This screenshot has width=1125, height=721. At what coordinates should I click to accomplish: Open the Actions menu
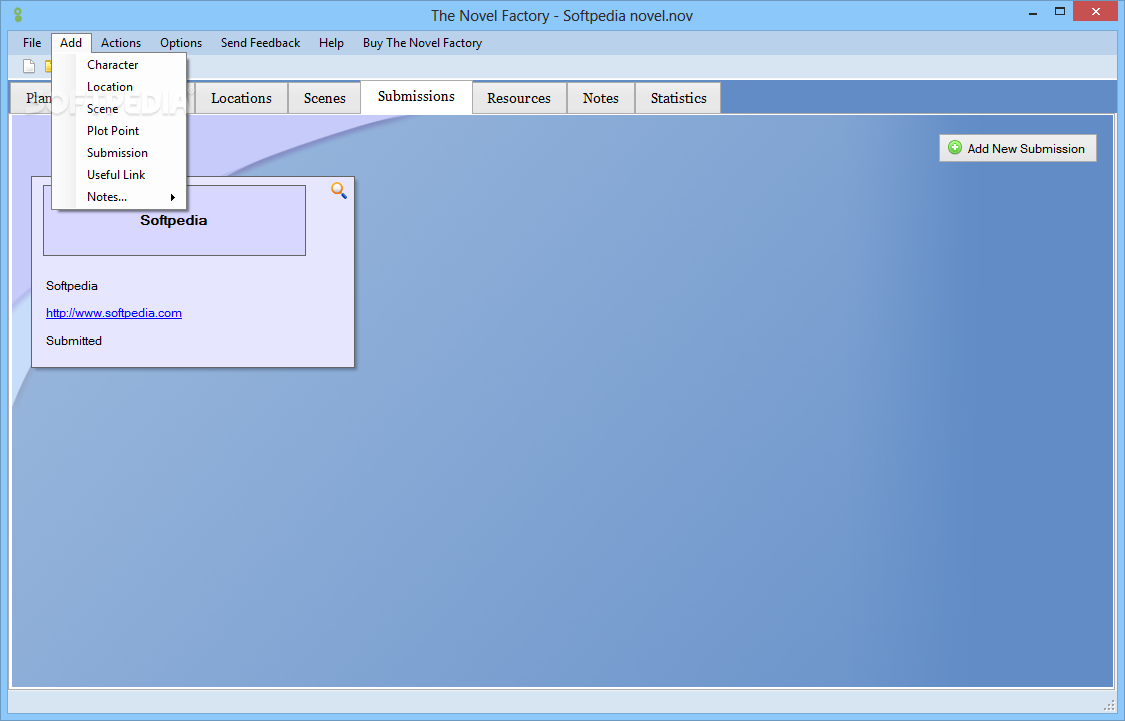click(x=121, y=43)
